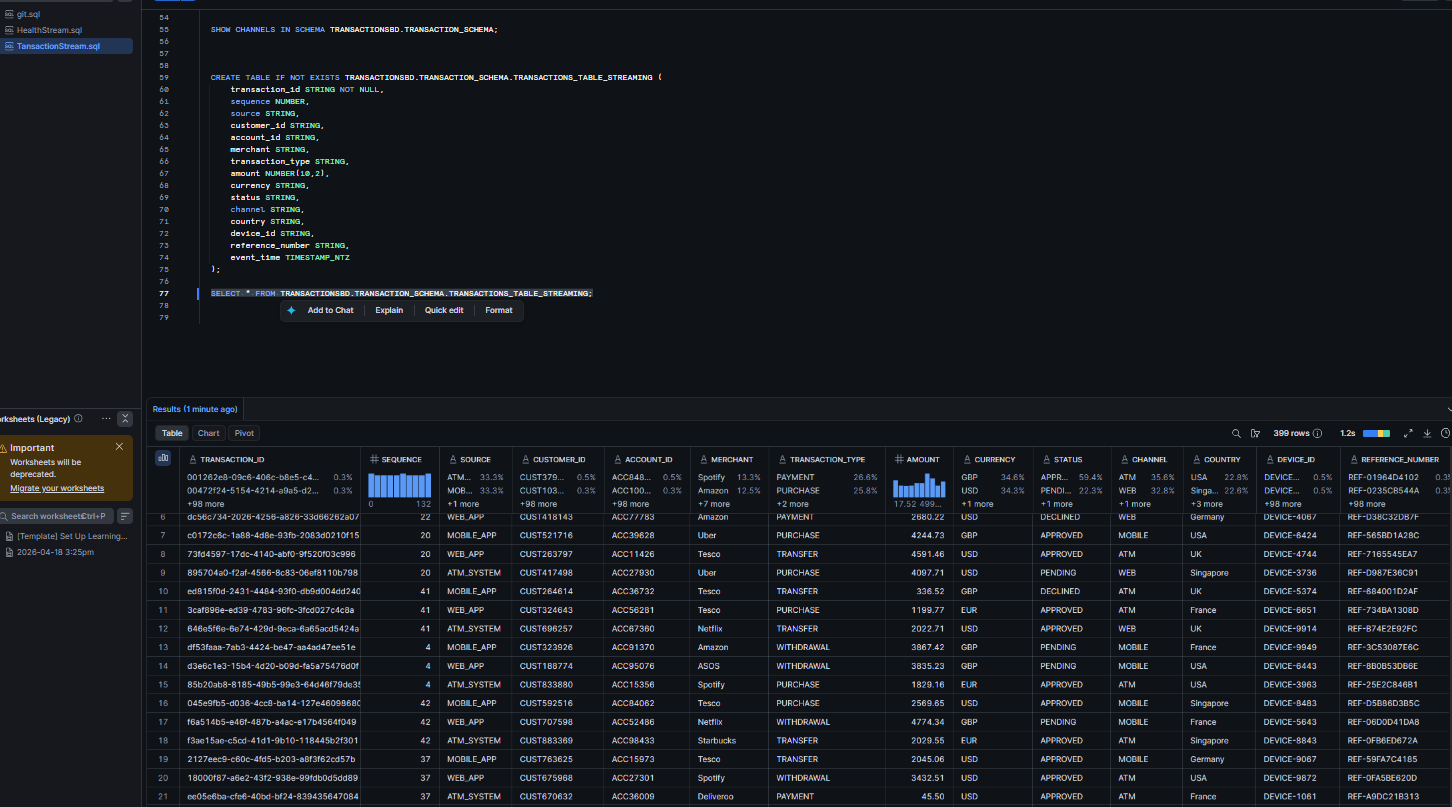Click editor line number 77
The height and width of the screenshot is (807, 1452).
(164, 293)
